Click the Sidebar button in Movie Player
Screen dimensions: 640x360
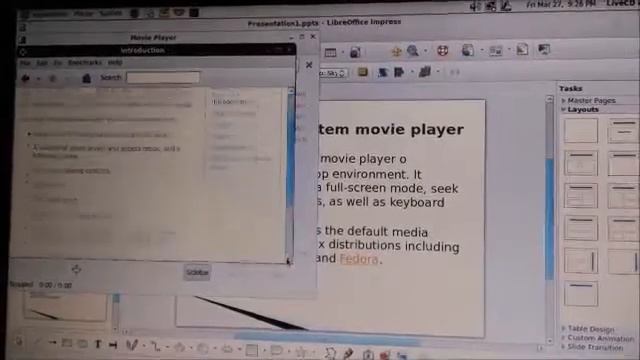(197, 272)
